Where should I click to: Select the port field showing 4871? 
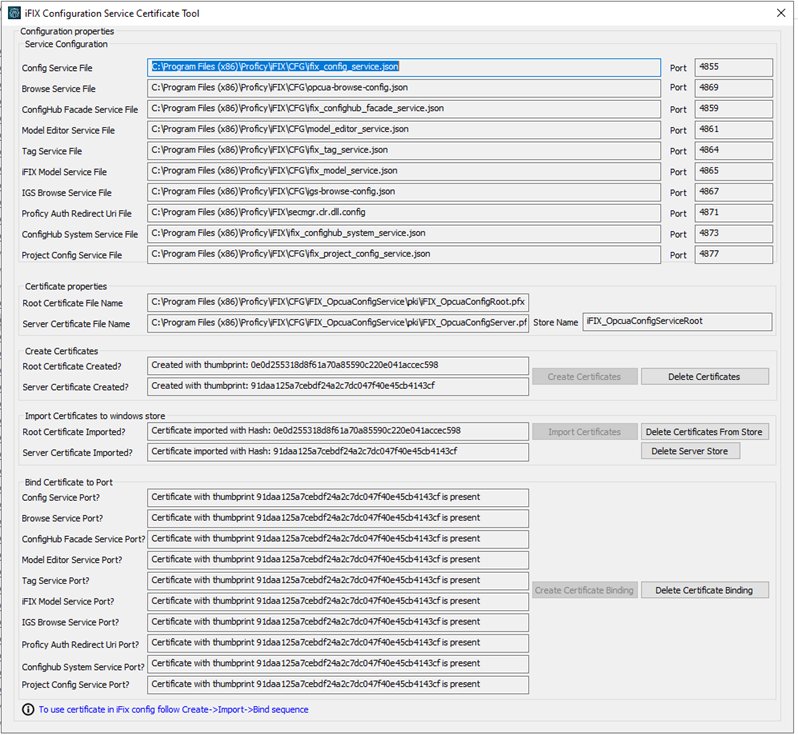(733, 213)
